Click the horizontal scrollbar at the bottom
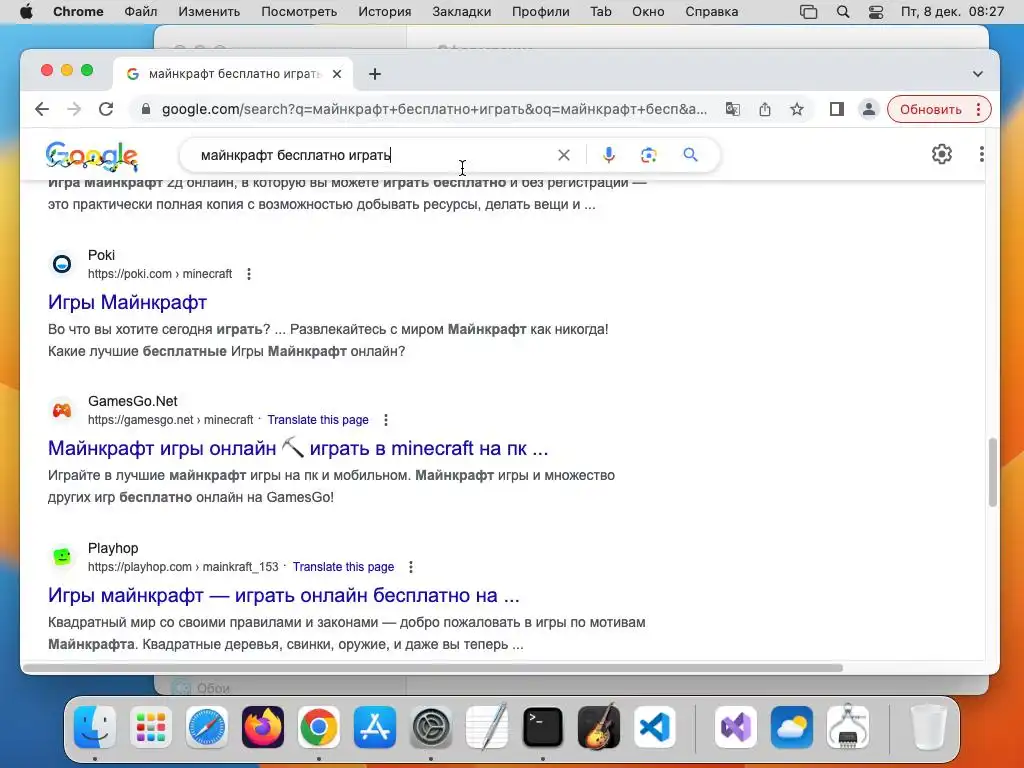The image size is (1024, 768). coord(432,667)
